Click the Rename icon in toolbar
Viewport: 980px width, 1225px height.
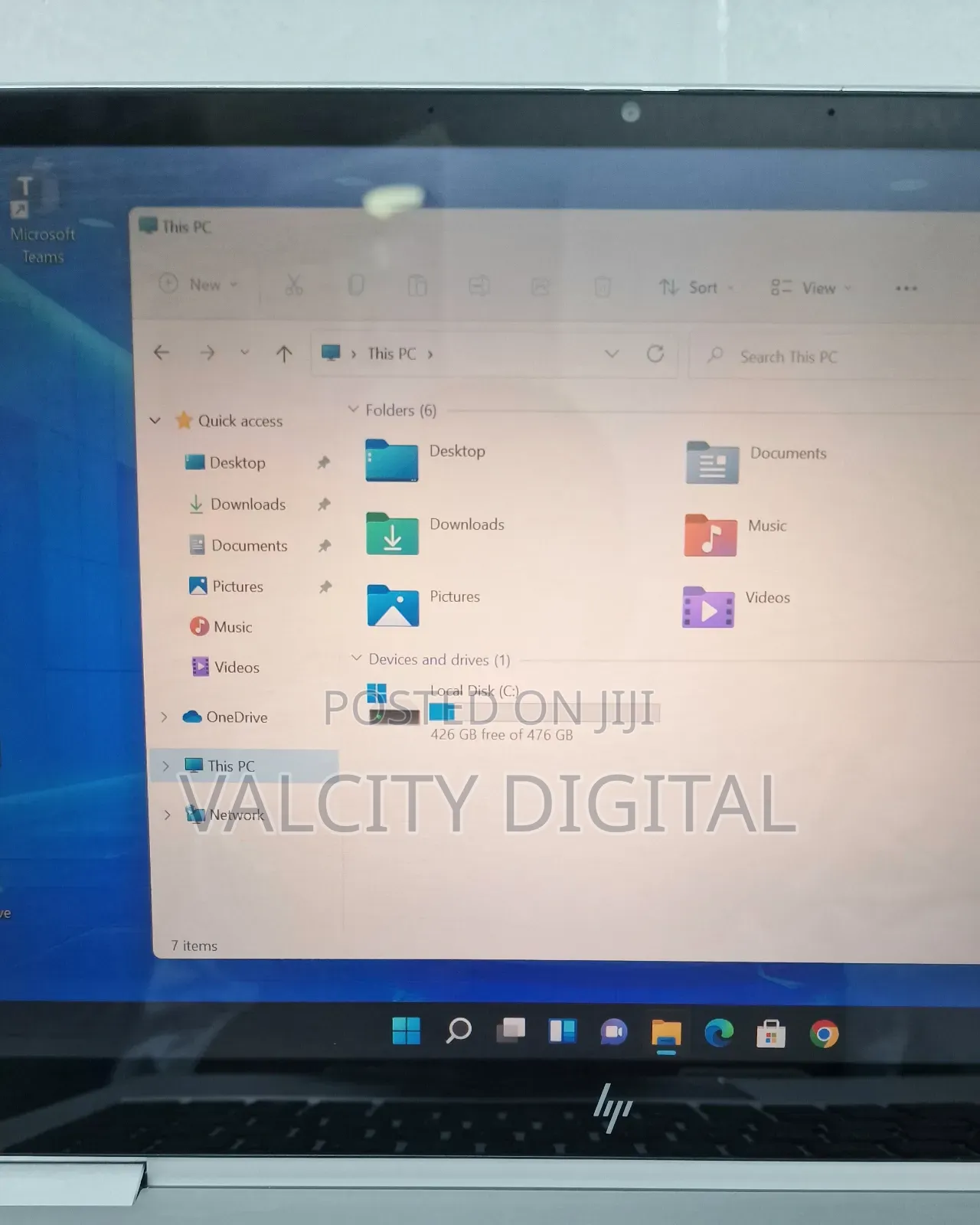[479, 286]
